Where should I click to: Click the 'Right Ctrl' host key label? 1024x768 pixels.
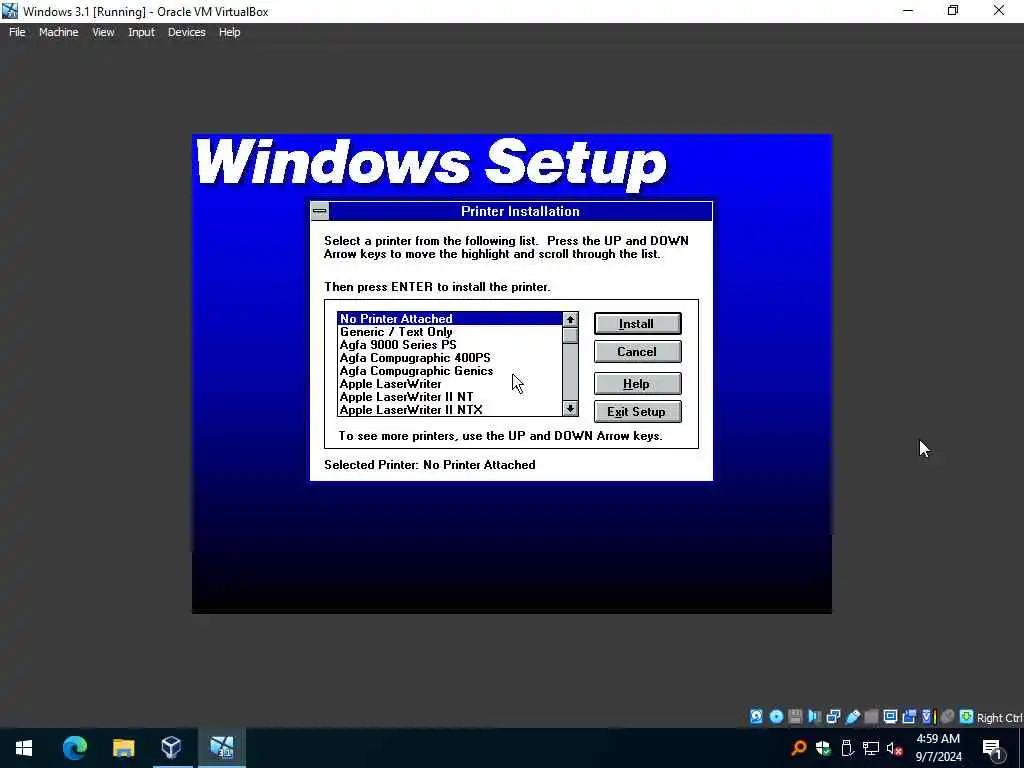pos(1000,718)
